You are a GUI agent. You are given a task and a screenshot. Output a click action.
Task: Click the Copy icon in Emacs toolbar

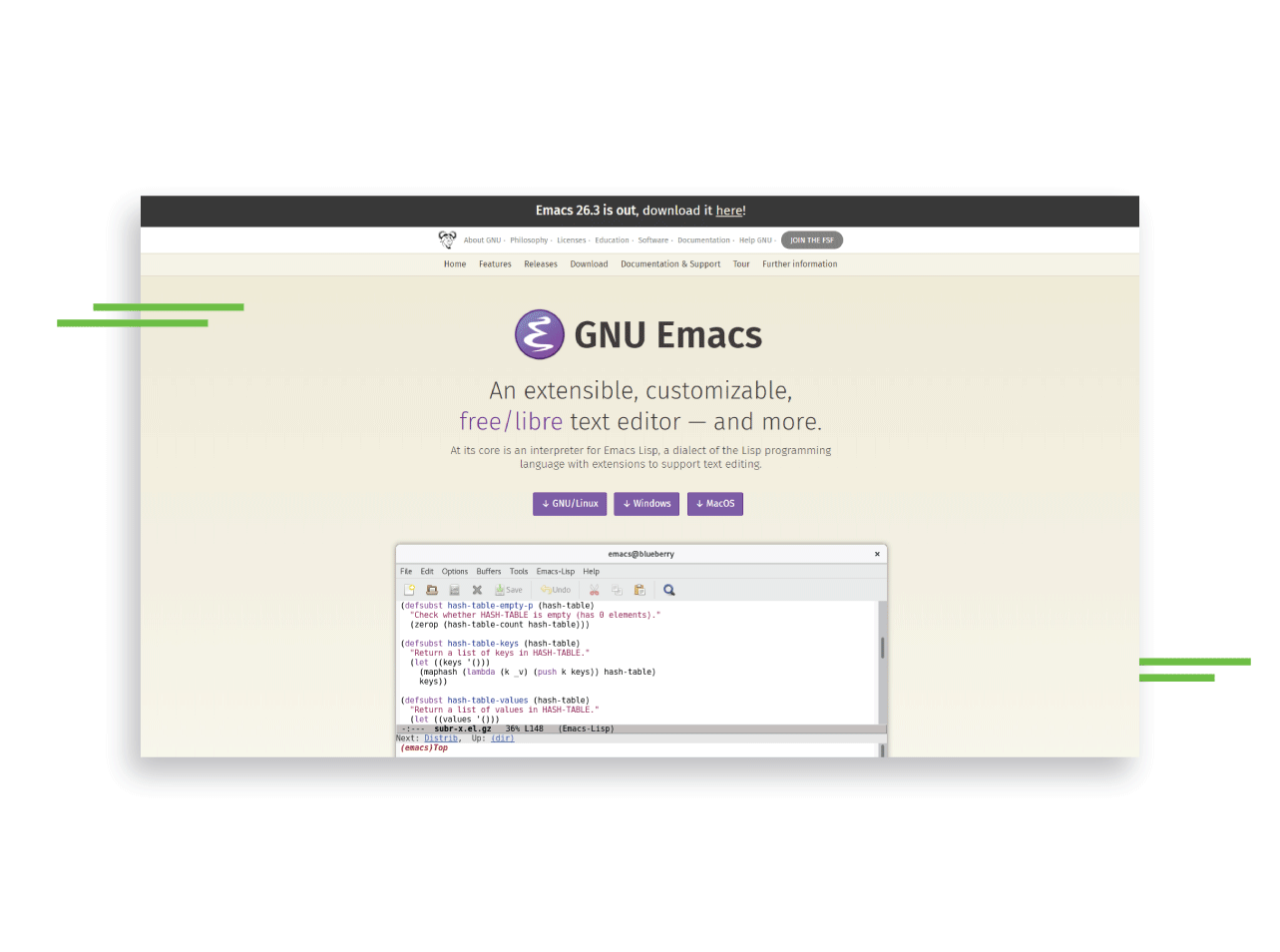pos(617,590)
